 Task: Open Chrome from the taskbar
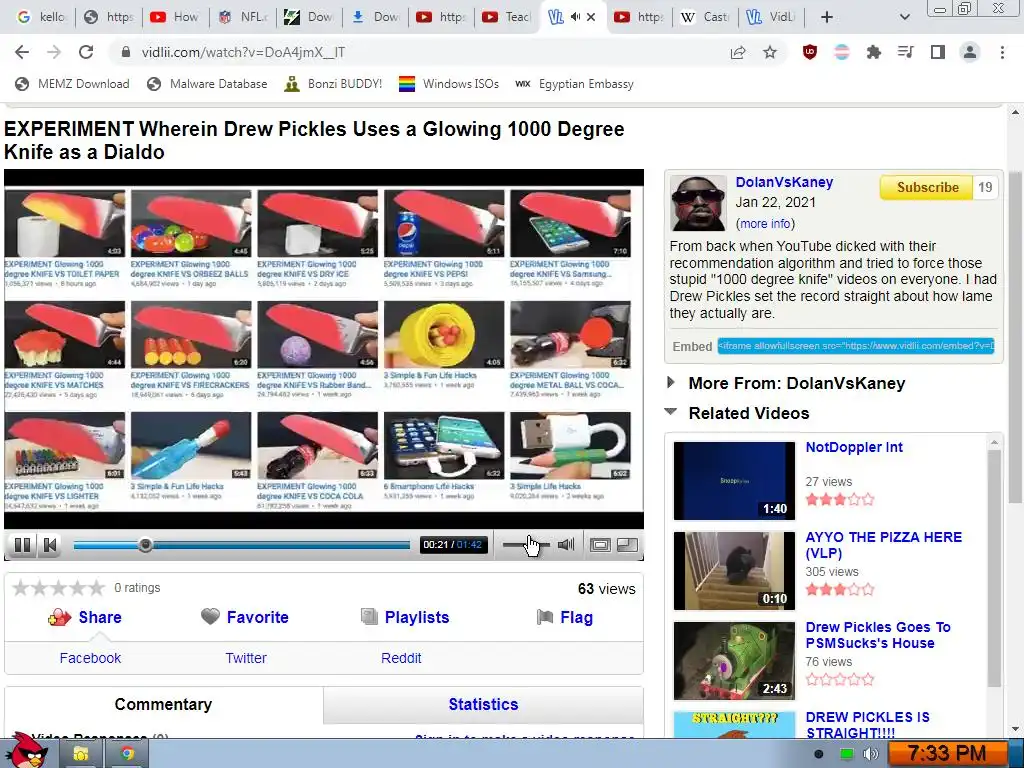click(x=128, y=754)
